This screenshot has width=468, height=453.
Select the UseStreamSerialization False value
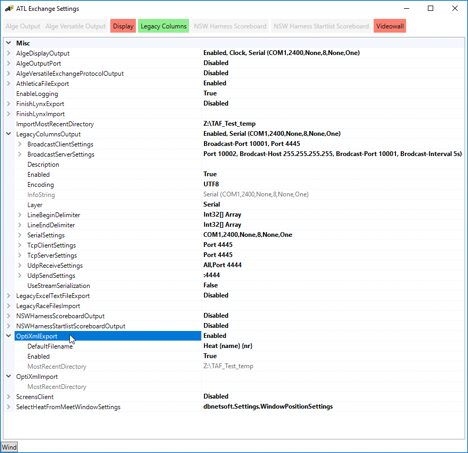tap(210, 285)
